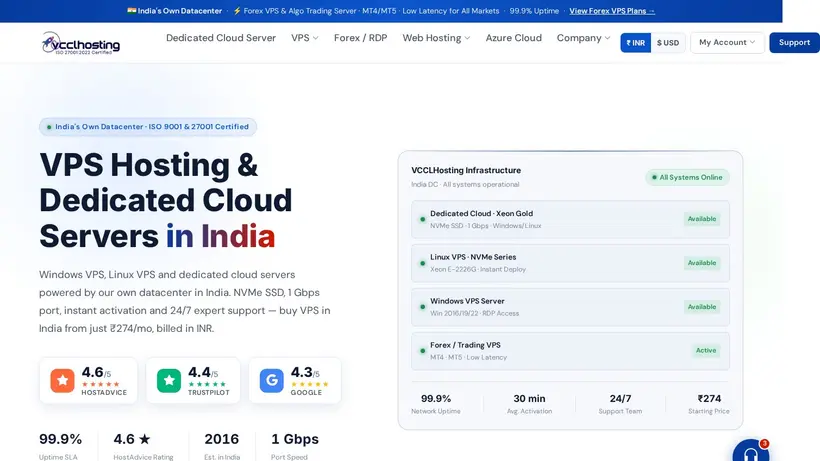Click the 99.9% Network Uptime stat
Image resolution: width=820 pixels, height=461 pixels.
[436, 404]
